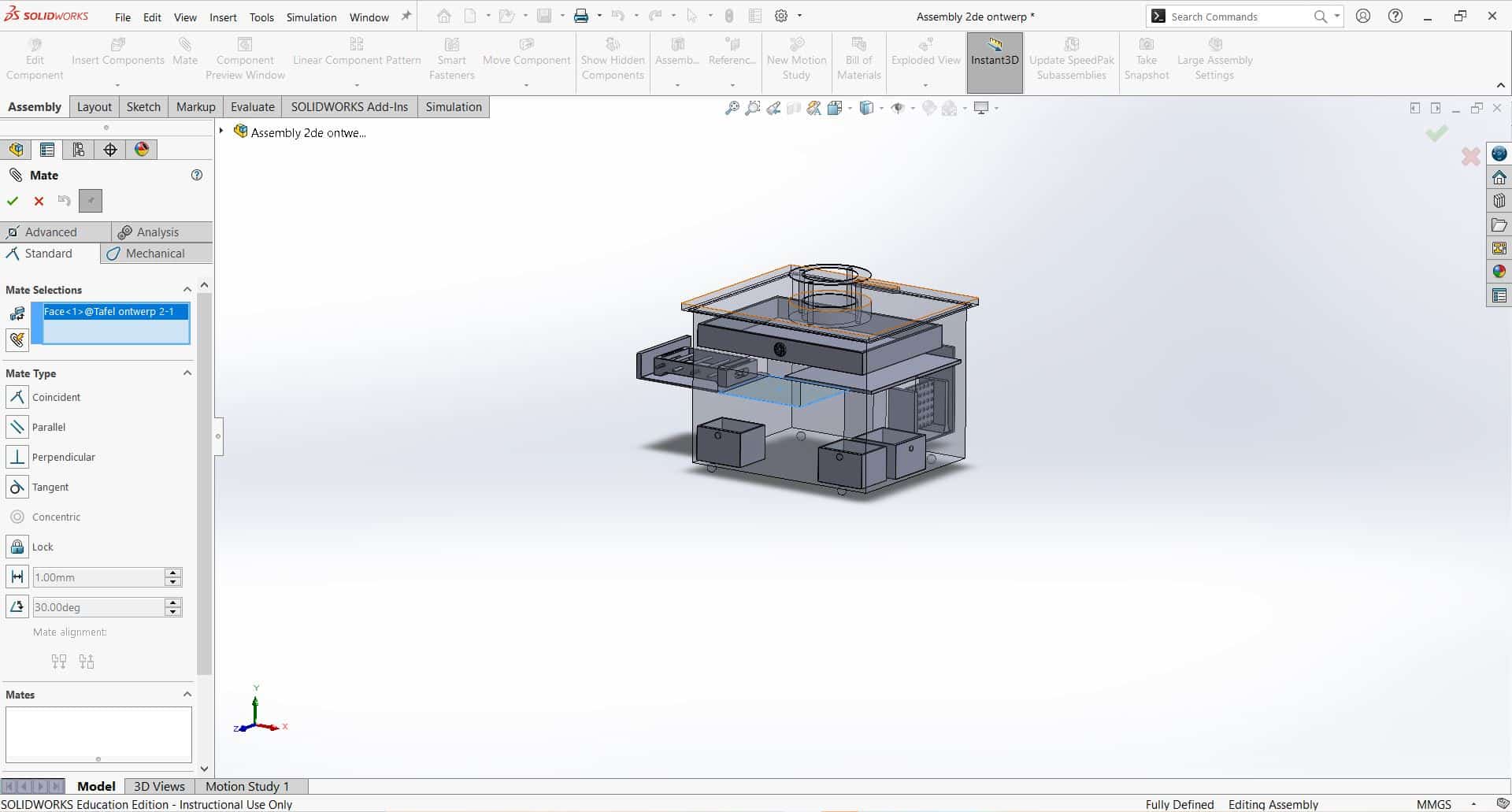Expand the Assembly 2de ontwe... tree node
Viewport: 1512px width, 812px height.
coord(221,132)
